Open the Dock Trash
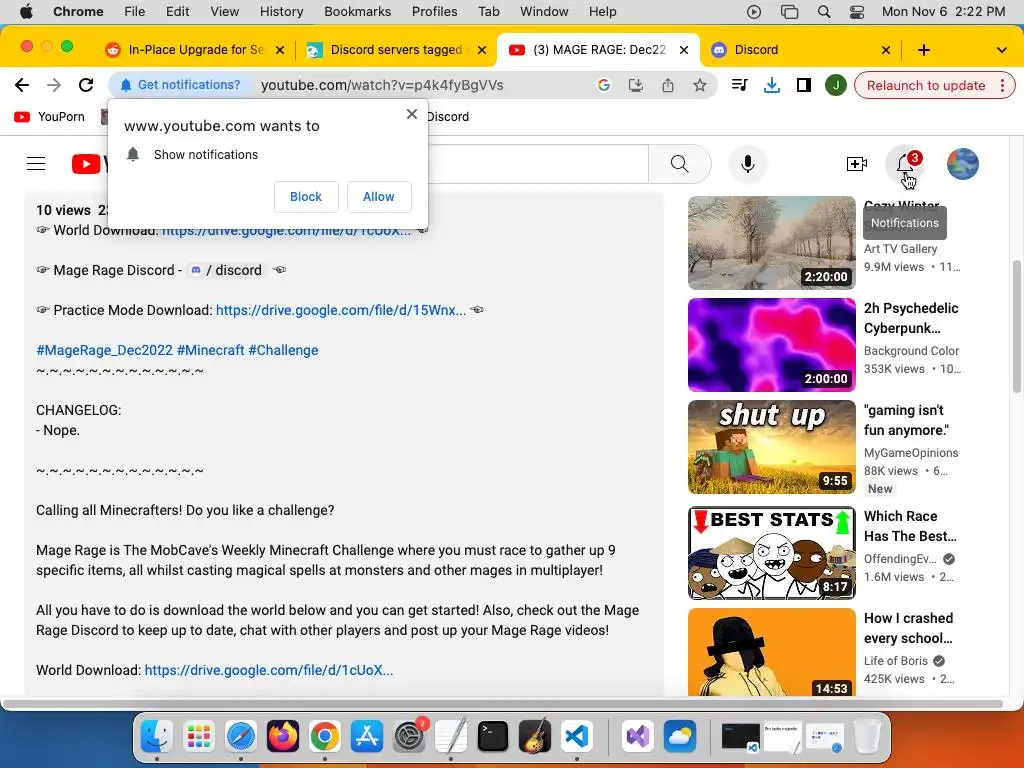Image resolution: width=1024 pixels, height=768 pixels. coord(867,737)
